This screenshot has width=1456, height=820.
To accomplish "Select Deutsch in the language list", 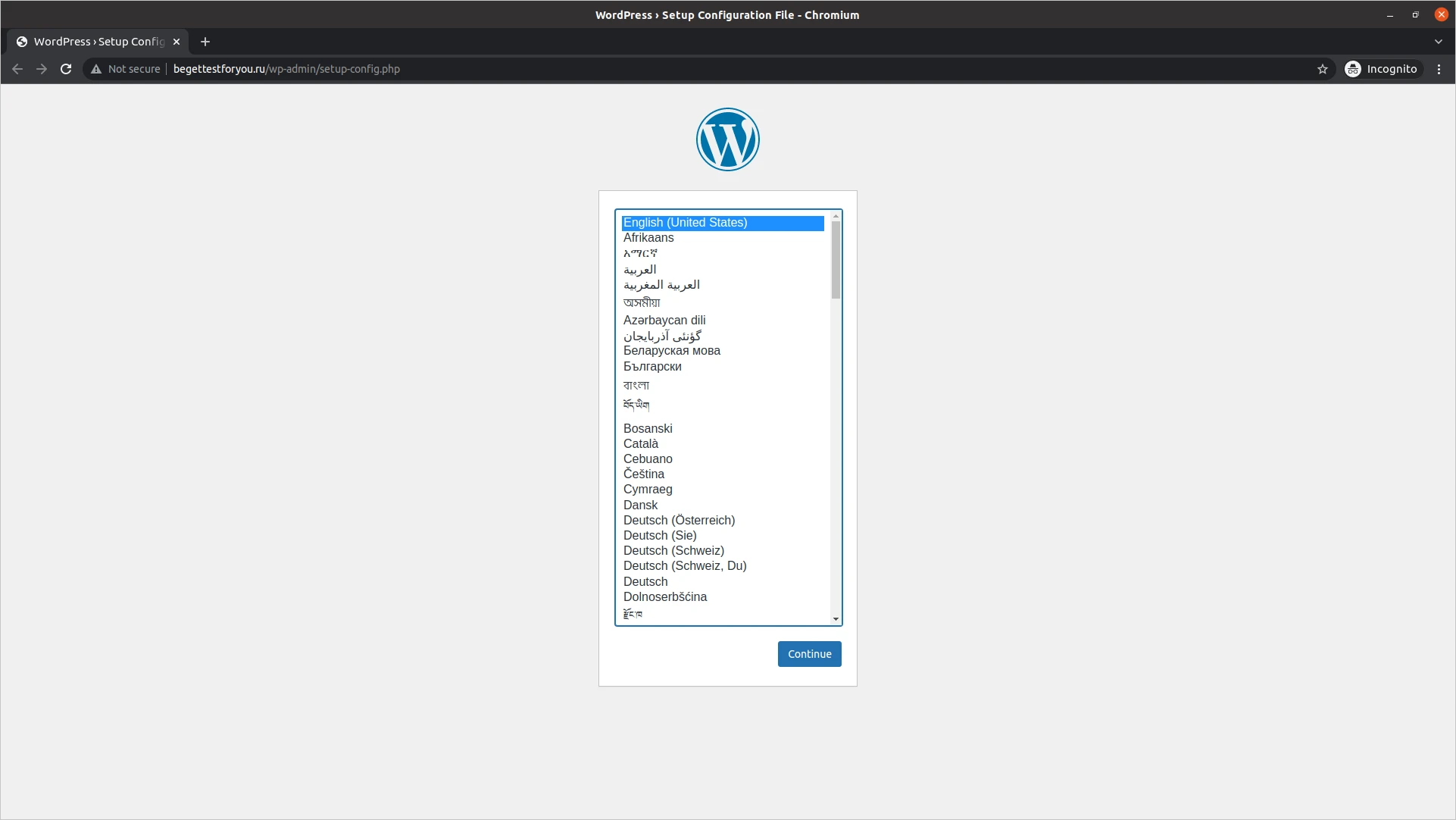I will pyautogui.click(x=645, y=581).
